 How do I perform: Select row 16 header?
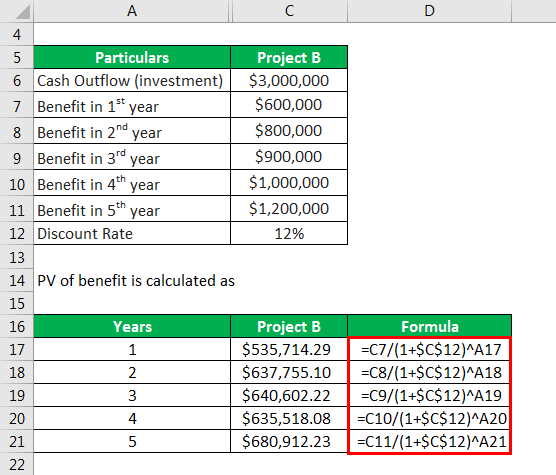point(17,326)
